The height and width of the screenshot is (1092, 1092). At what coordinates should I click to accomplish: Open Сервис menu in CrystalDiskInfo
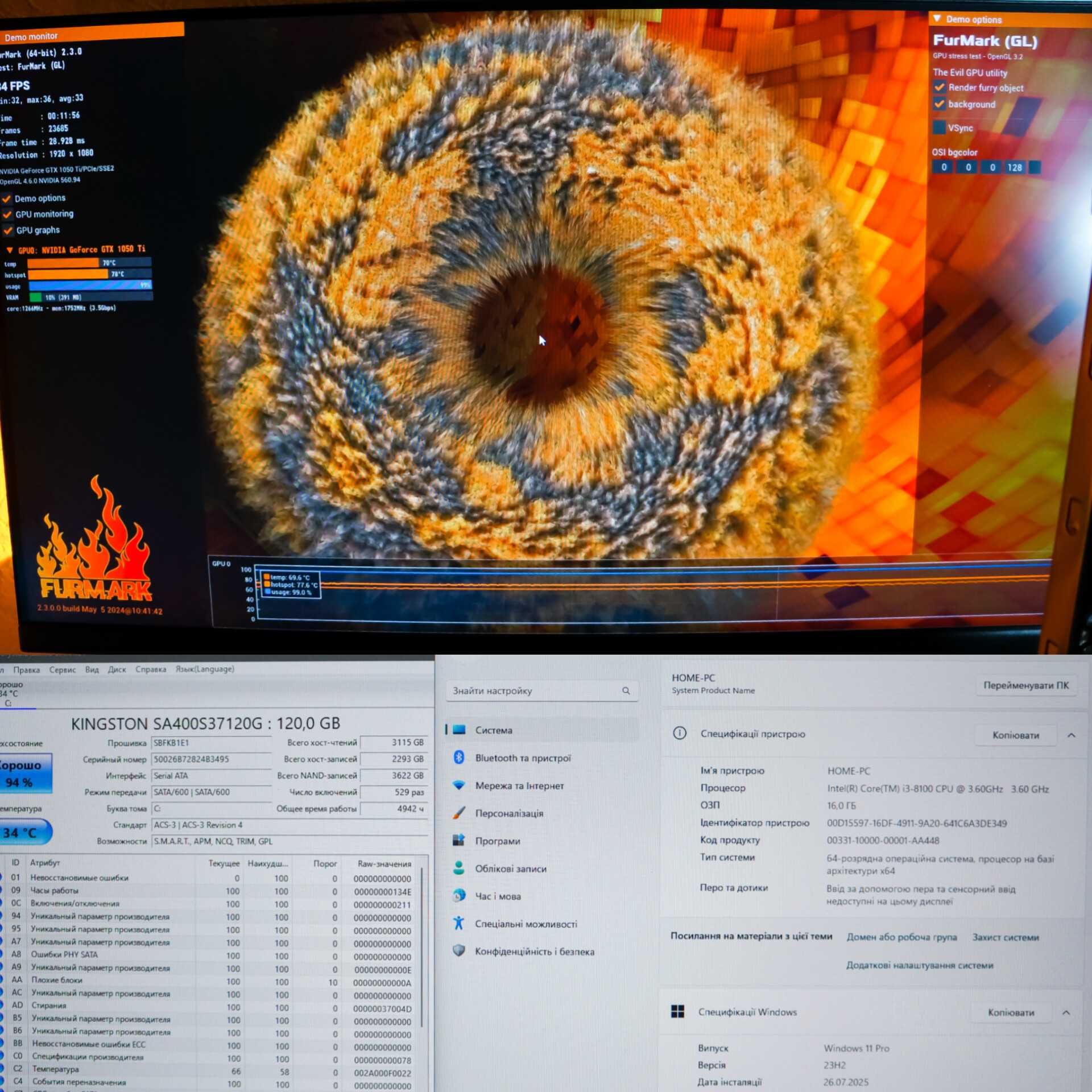pyautogui.click(x=63, y=669)
